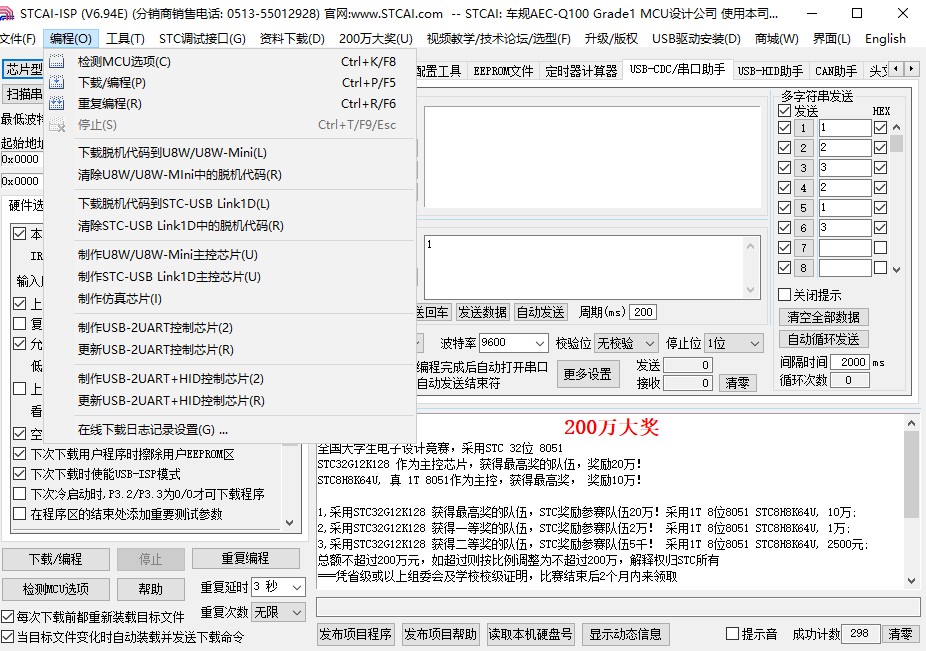Viewport: 926px width, 651px height.
Task: Open the 重复次数 无限 dropdown
Action: coord(278,613)
